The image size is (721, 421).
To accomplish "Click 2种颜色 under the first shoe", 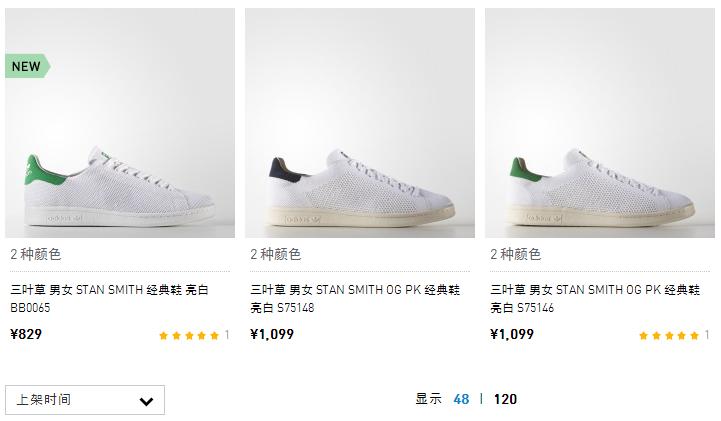I will coord(36,255).
